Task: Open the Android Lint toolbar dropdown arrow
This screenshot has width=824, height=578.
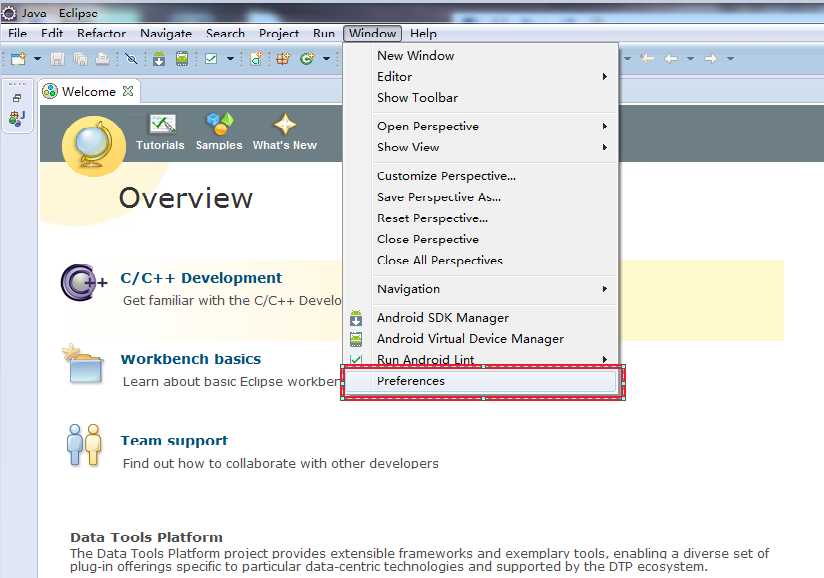Action: click(230, 58)
